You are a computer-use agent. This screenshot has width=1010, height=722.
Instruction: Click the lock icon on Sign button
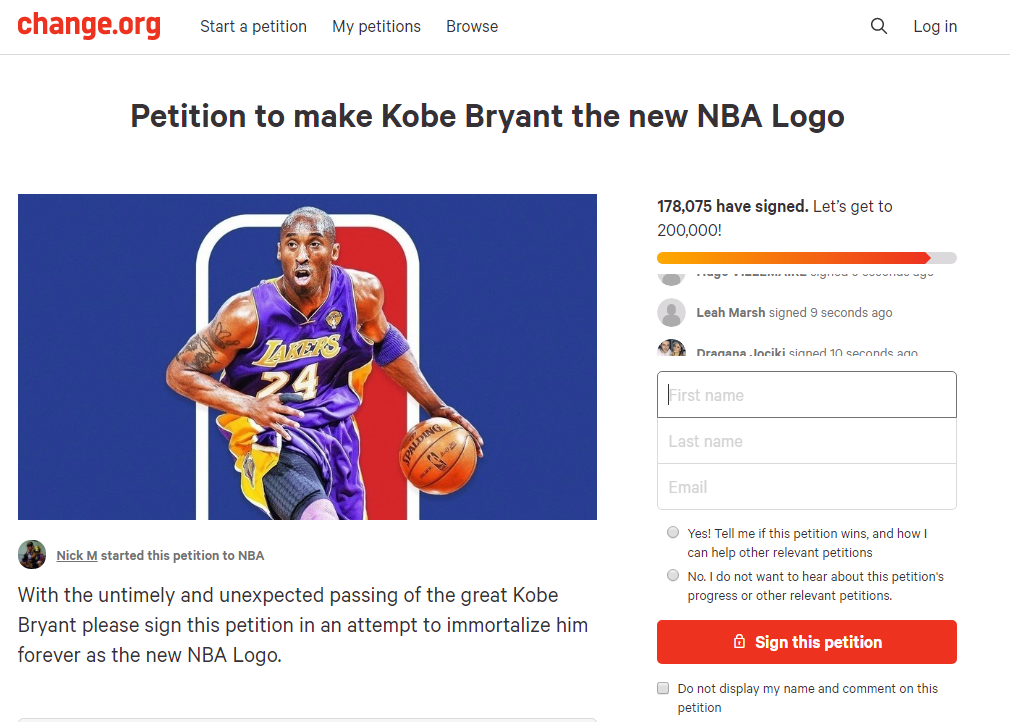[739, 642]
